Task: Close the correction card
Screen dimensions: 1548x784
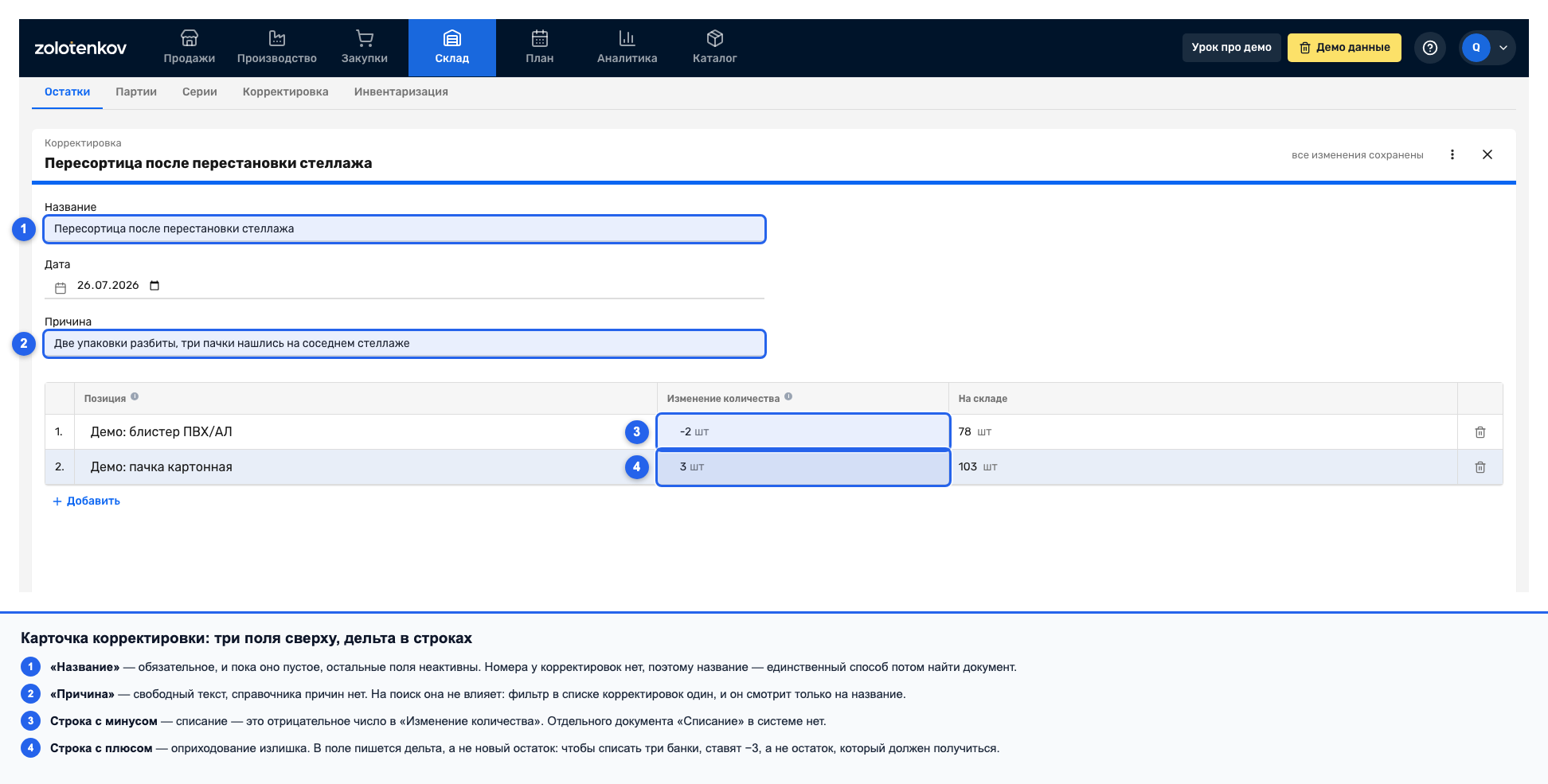Action: pos(1487,154)
